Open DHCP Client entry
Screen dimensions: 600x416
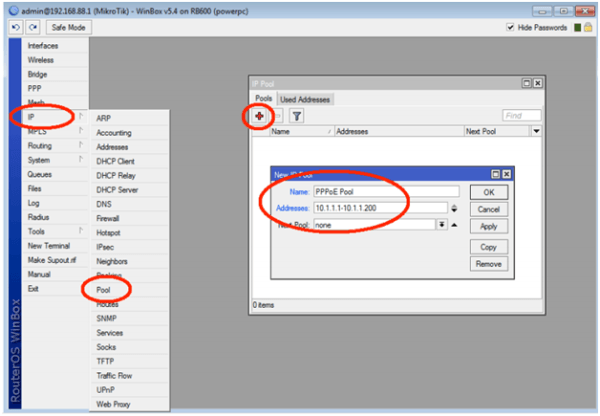click(x=130, y=161)
